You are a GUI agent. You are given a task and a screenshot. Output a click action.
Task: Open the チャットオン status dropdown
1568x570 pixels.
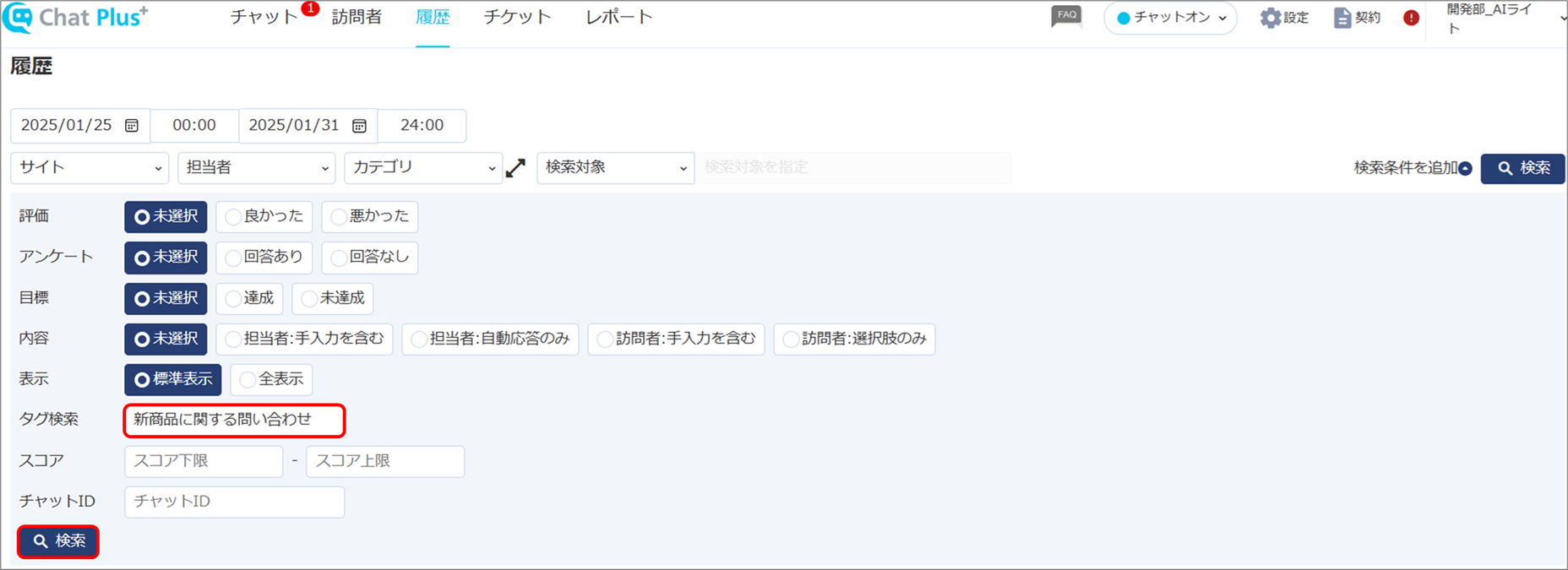pos(1170,18)
